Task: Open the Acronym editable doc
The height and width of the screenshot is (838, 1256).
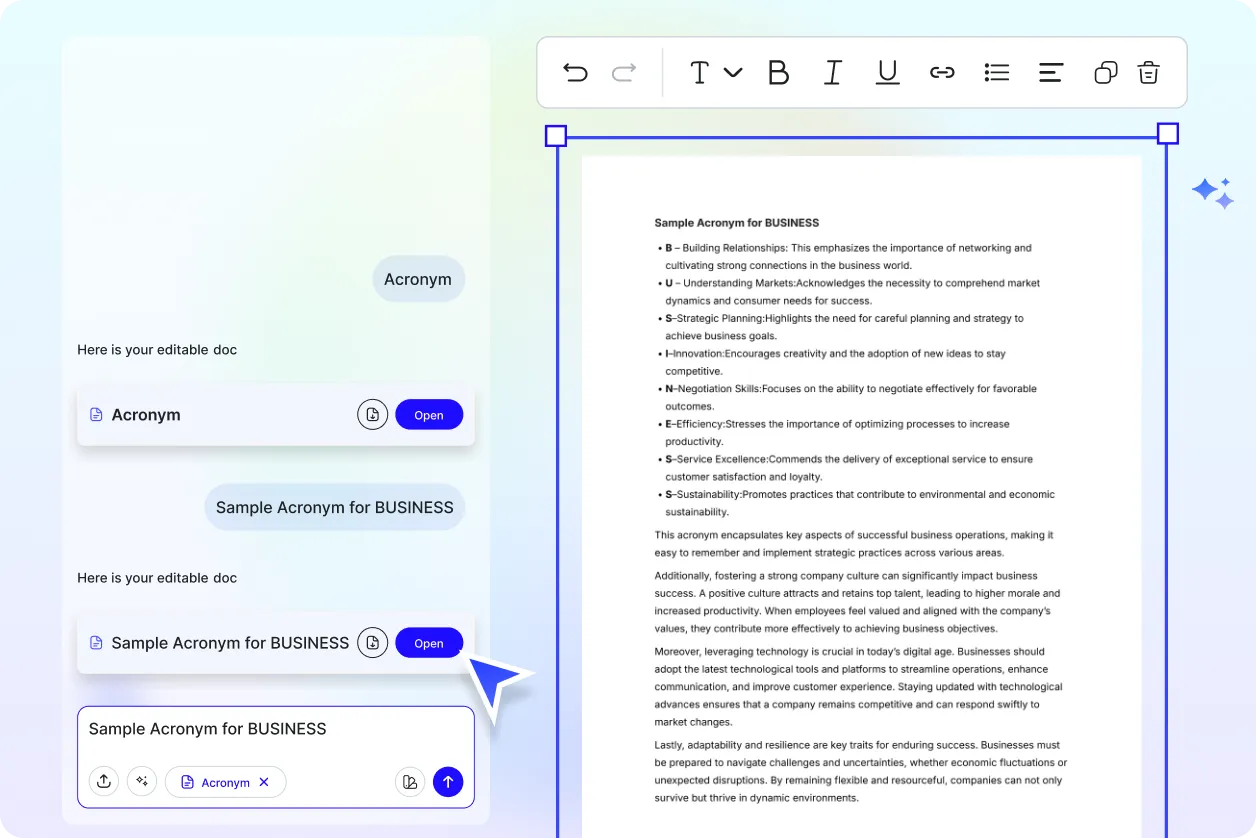Action: click(x=429, y=414)
